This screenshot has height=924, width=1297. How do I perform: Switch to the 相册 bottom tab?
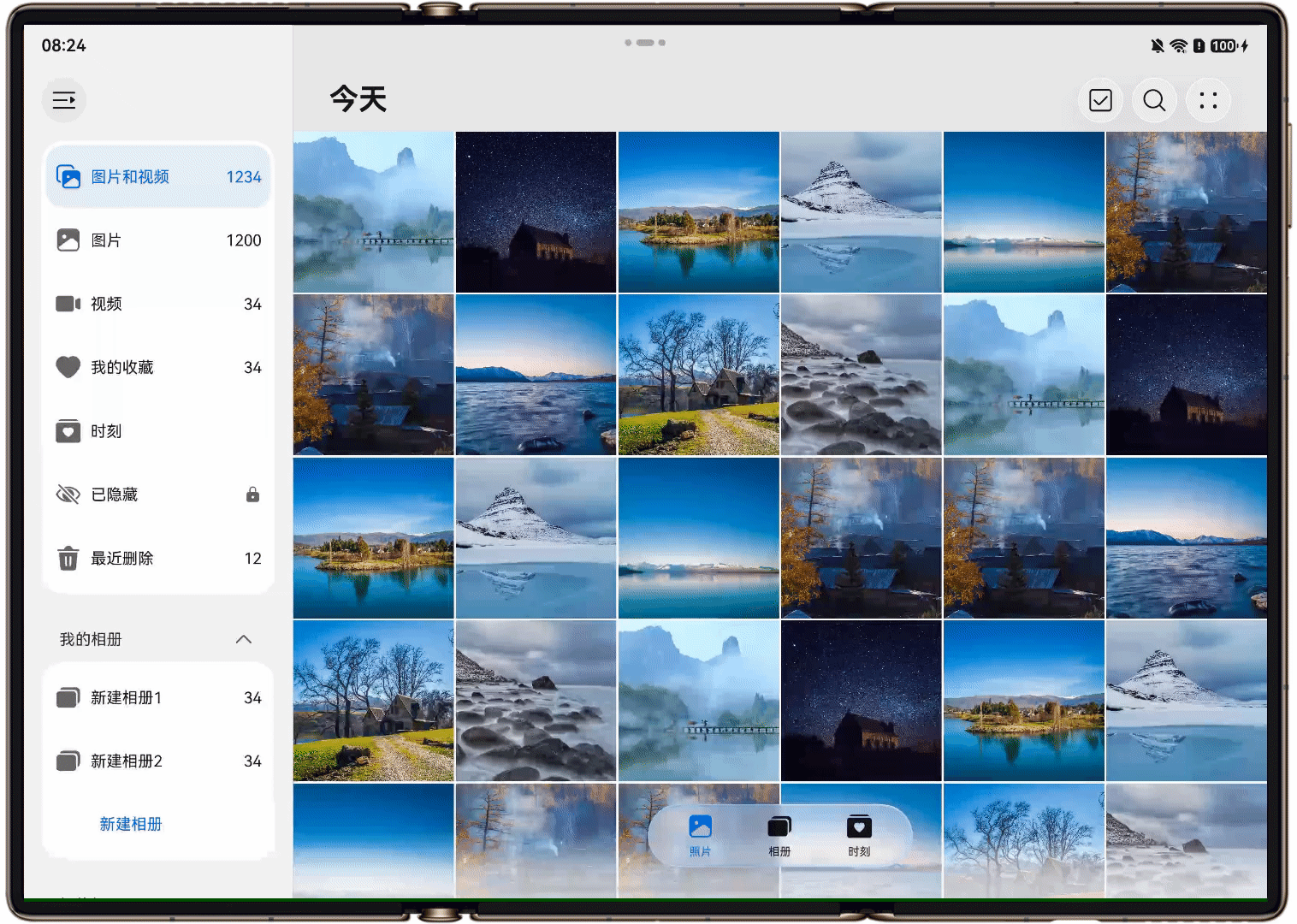click(x=779, y=836)
